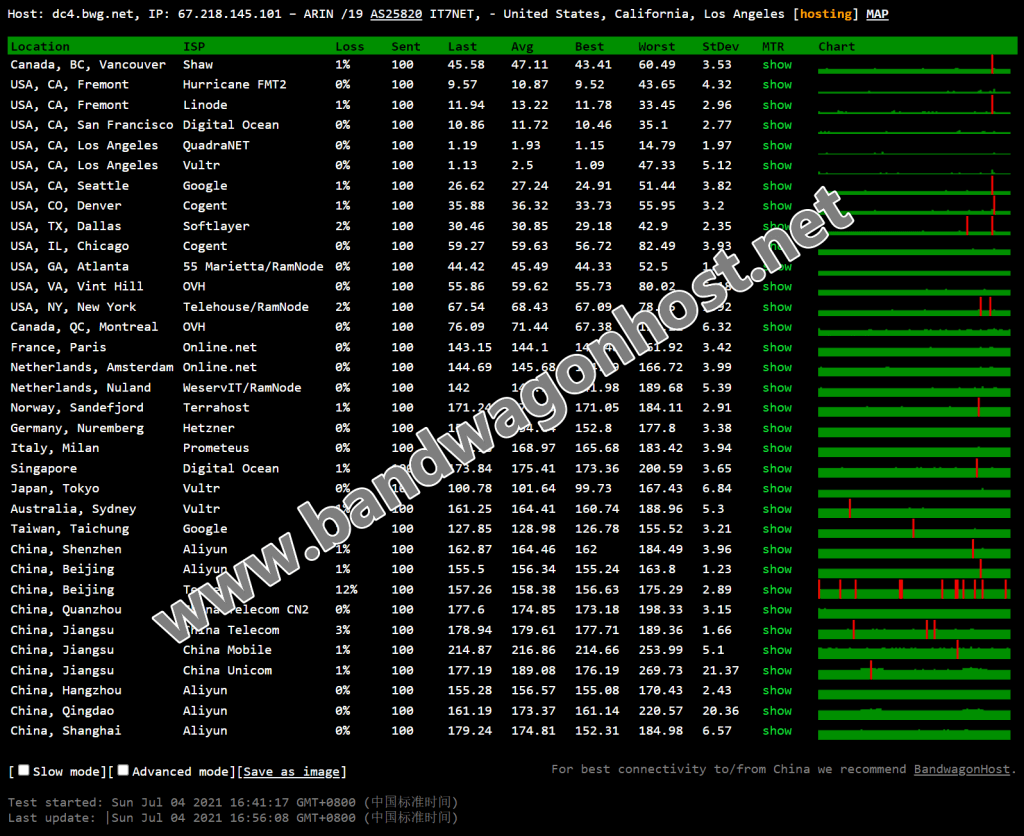Click the StDev column header

pos(720,46)
